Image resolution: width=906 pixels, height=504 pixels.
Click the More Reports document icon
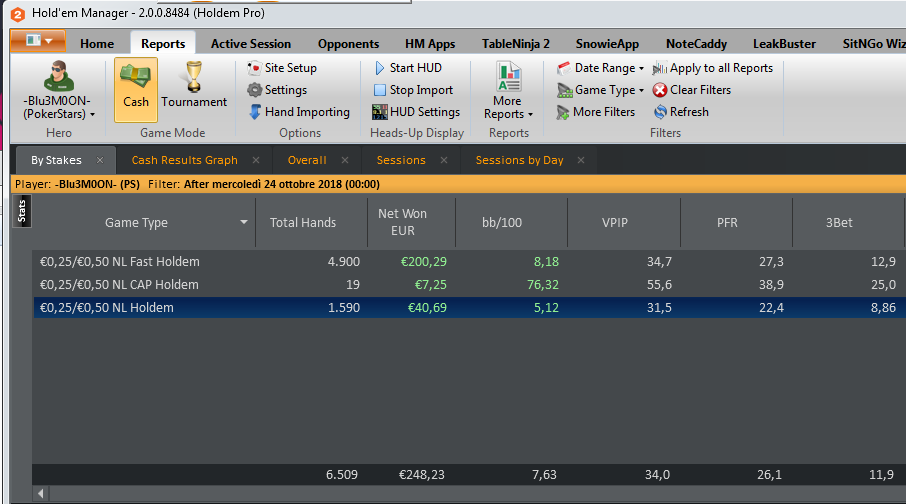point(508,77)
